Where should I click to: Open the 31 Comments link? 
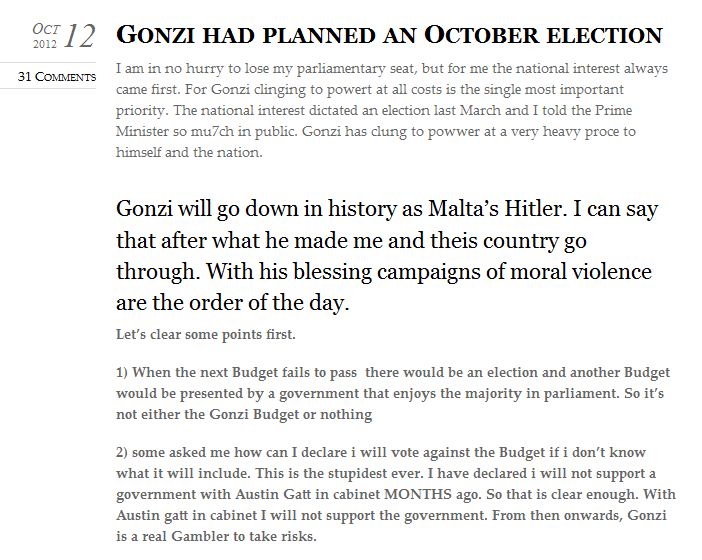point(57,77)
